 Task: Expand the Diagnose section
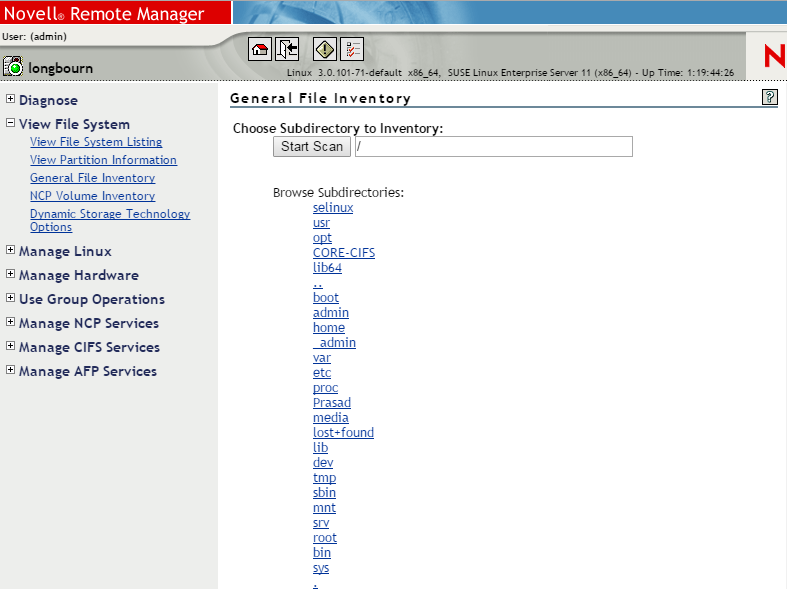(10, 99)
